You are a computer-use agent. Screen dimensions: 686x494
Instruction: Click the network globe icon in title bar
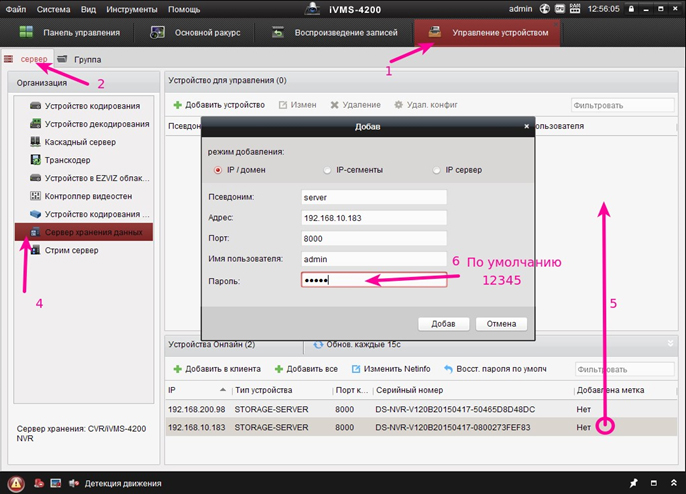click(544, 9)
